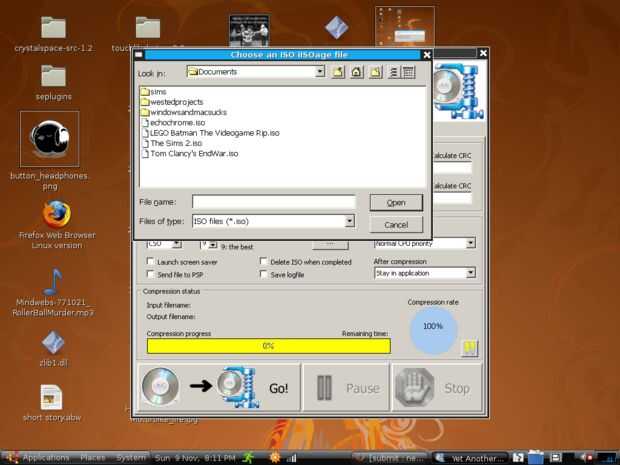Select The Sims 2.iso file
620x465 pixels.
172,143
